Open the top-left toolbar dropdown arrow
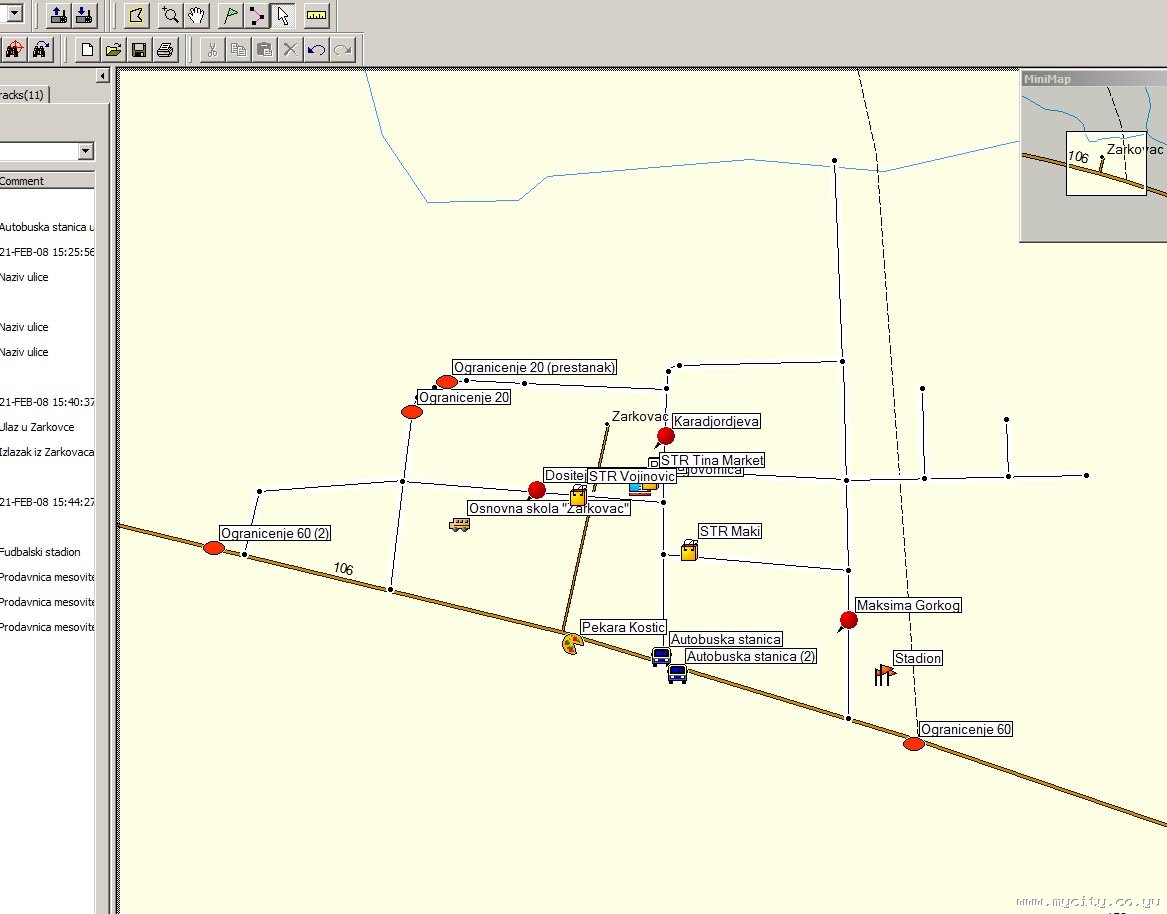This screenshot has height=914, width=1167. pos(13,13)
